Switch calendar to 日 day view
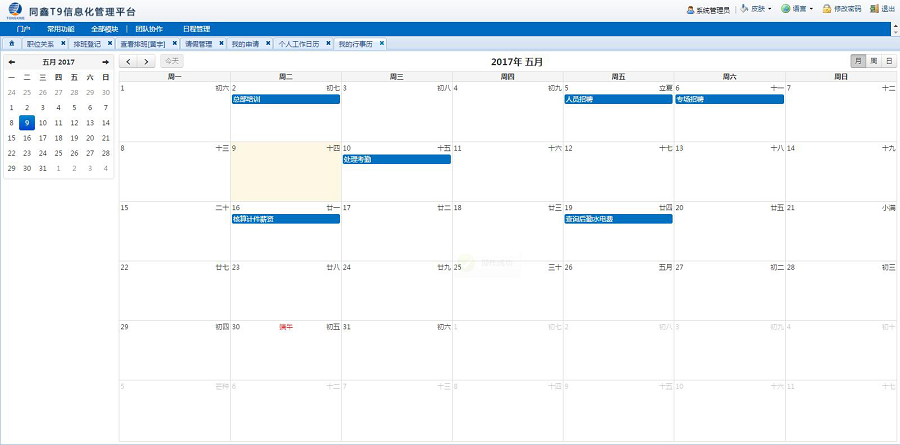The width and height of the screenshot is (900, 445). pyautogui.click(x=888, y=62)
